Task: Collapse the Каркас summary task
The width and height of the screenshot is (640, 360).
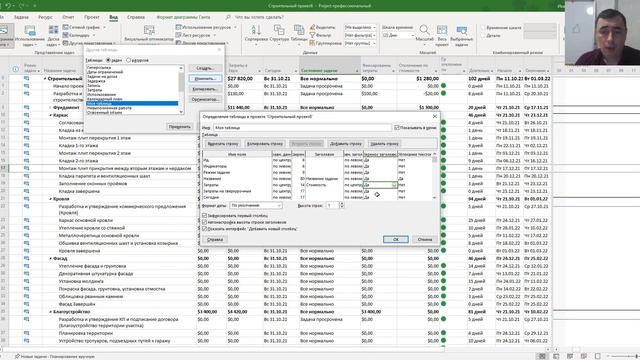Action: pos(51,115)
